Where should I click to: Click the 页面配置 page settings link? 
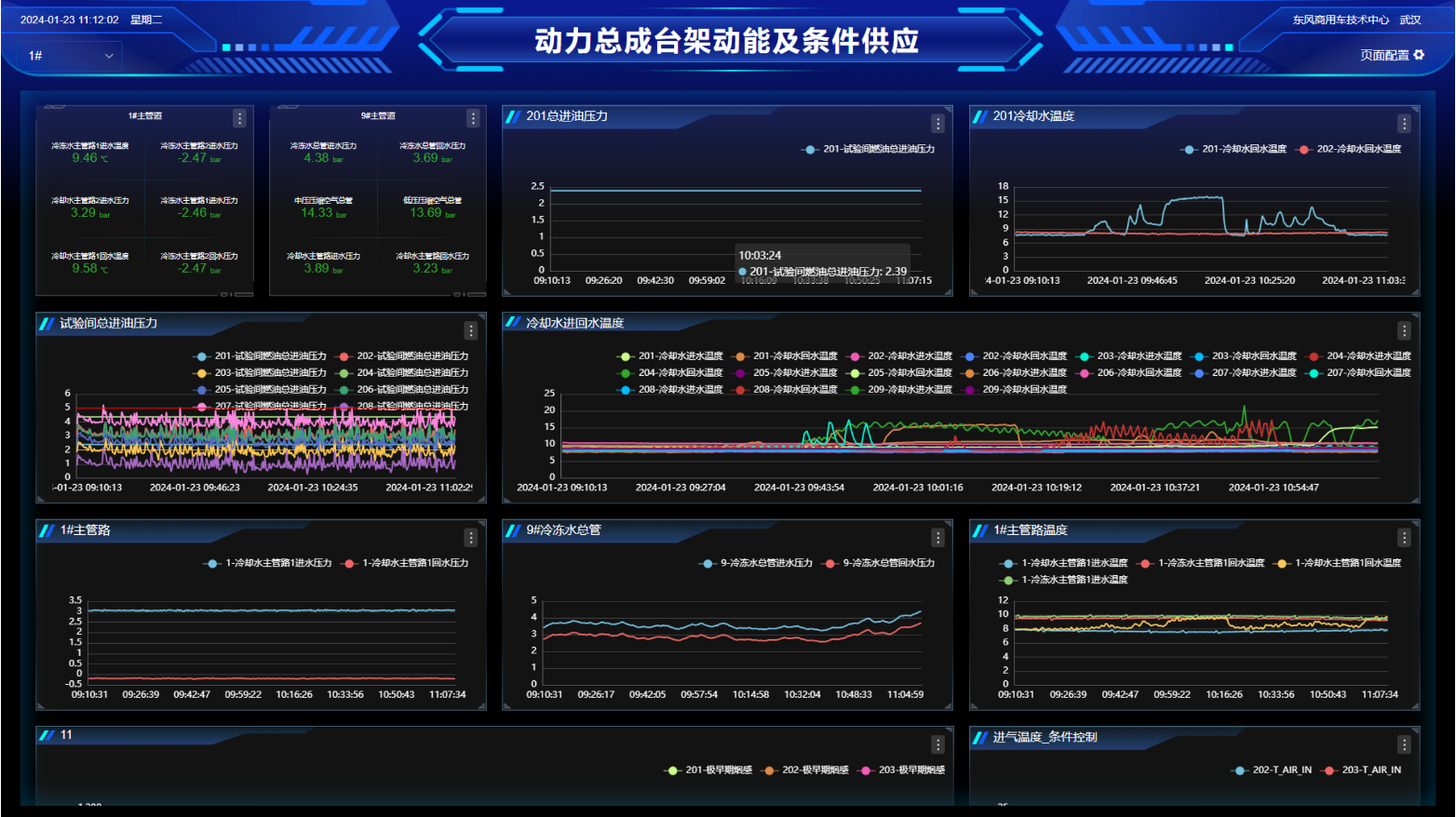coord(1384,55)
